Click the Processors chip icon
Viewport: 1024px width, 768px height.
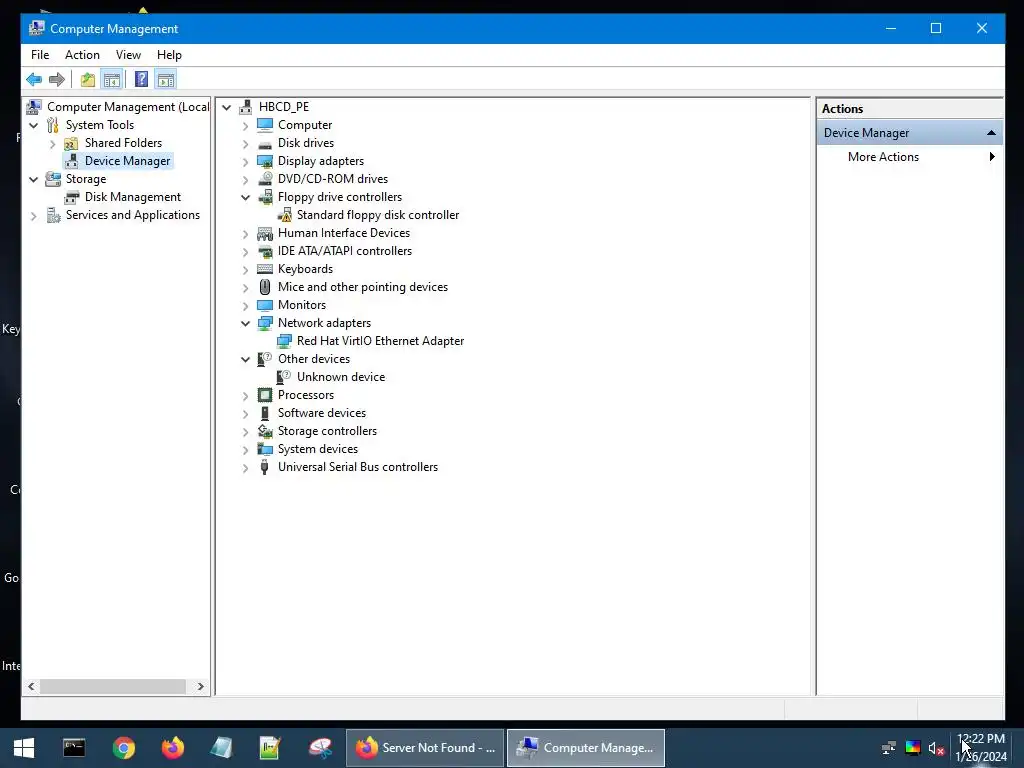pos(264,395)
